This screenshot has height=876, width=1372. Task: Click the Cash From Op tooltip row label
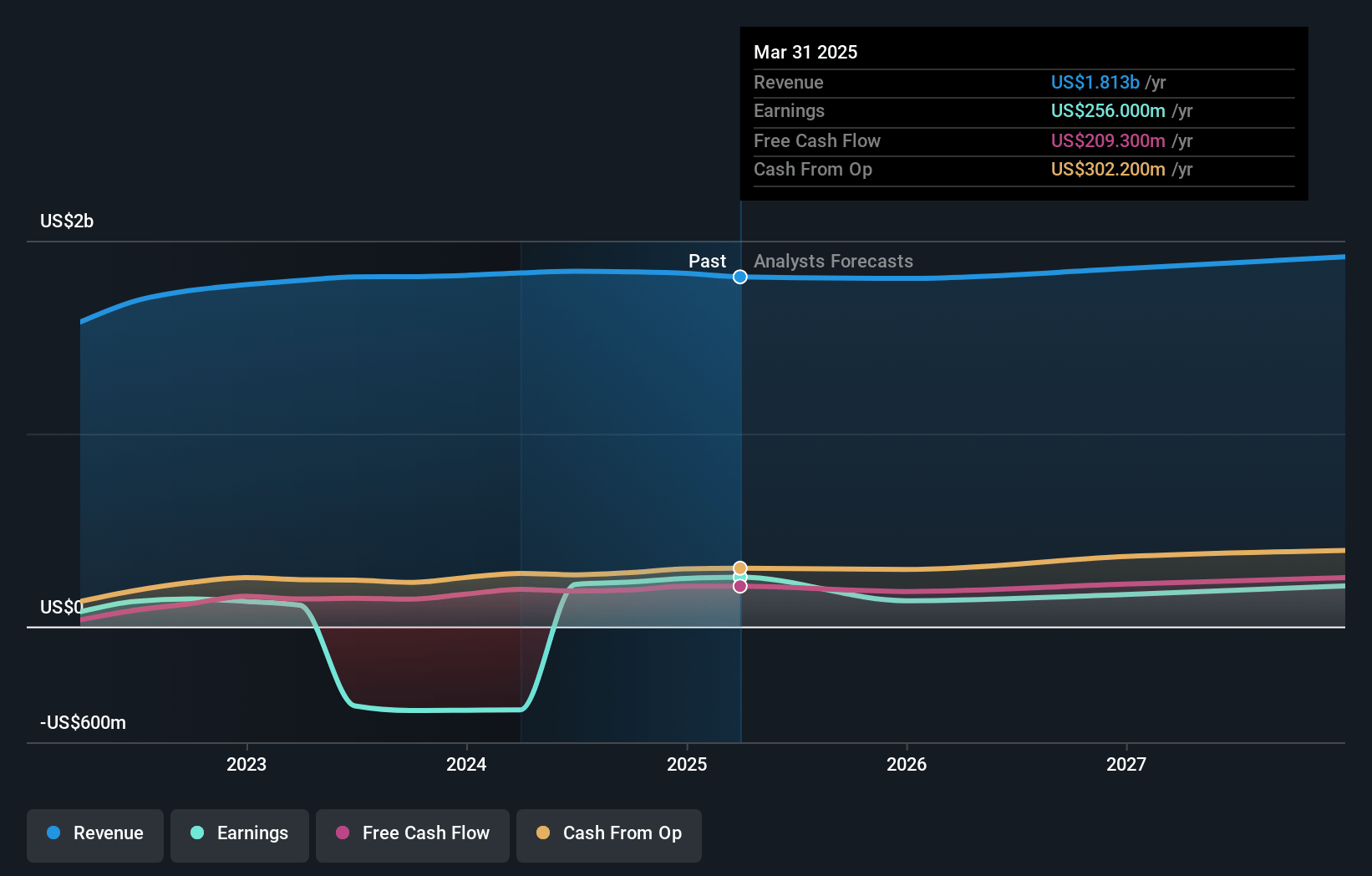point(812,169)
